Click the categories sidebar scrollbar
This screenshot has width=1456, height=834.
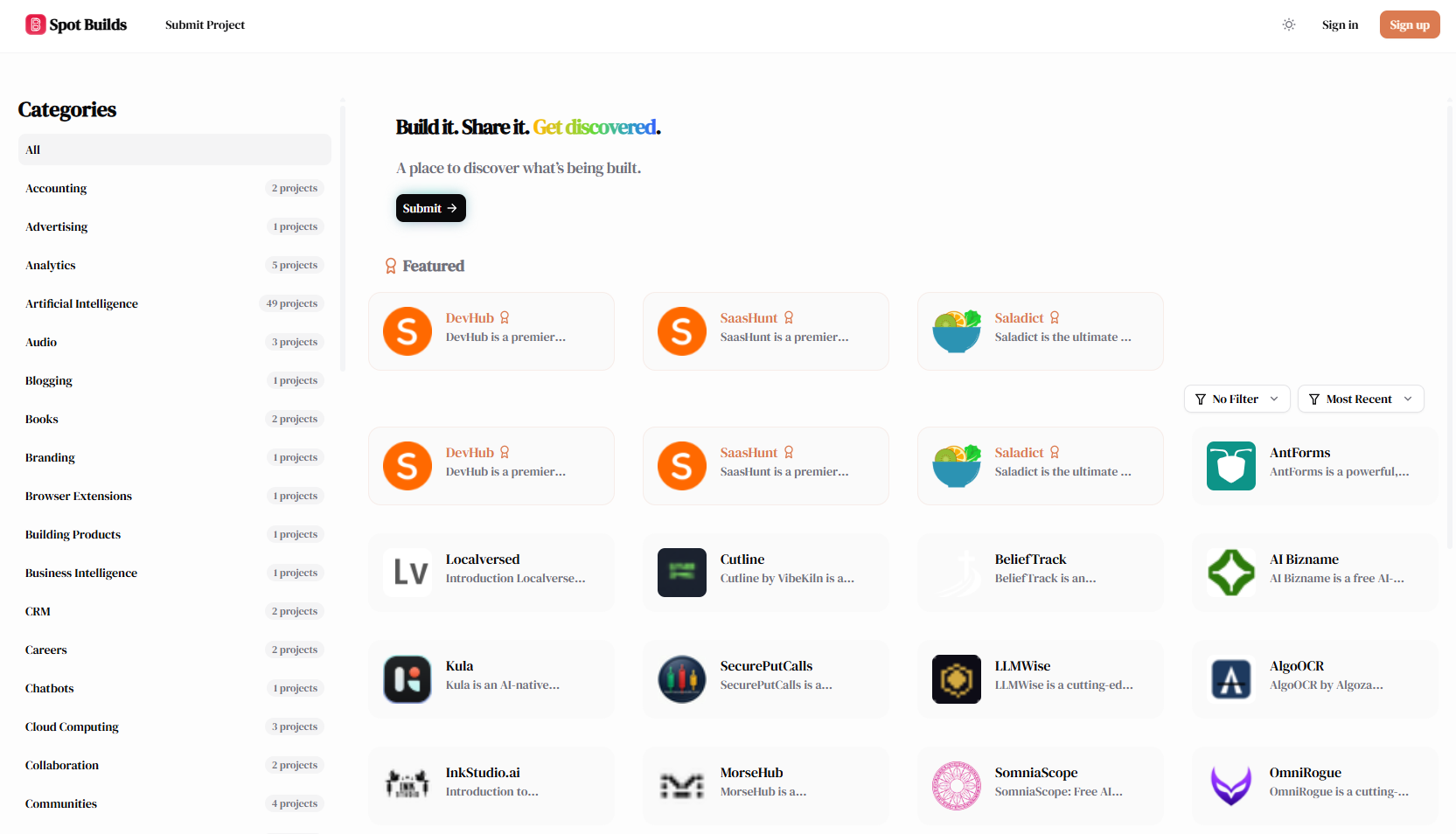(343, 236)
